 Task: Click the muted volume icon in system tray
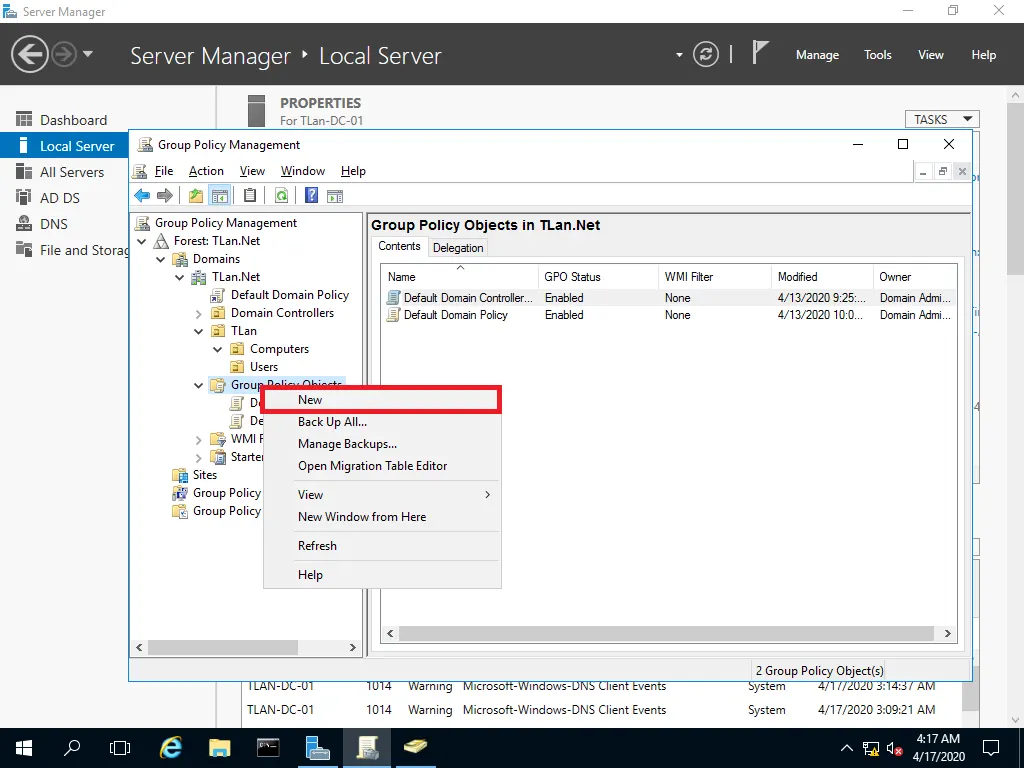tap(895, 748)
